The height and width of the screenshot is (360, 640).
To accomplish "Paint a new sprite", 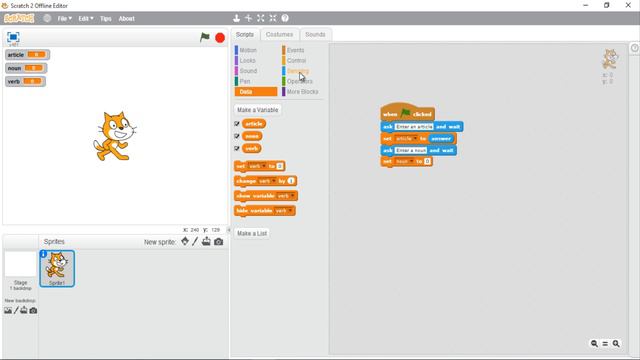I will click(x=195, y=242).
